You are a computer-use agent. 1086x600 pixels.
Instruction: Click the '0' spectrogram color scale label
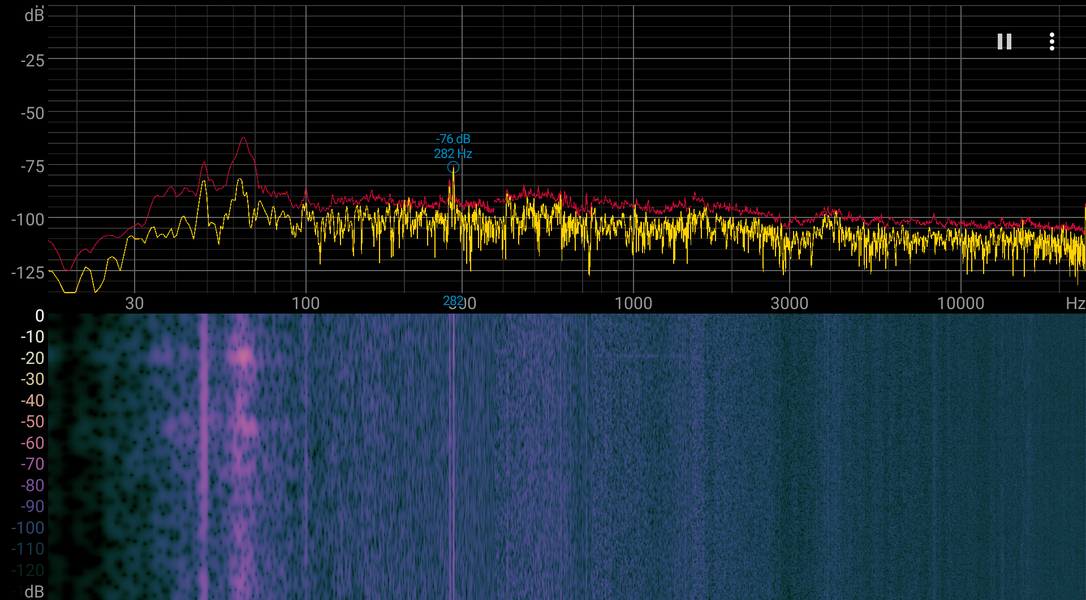click(x=39, y=316)
